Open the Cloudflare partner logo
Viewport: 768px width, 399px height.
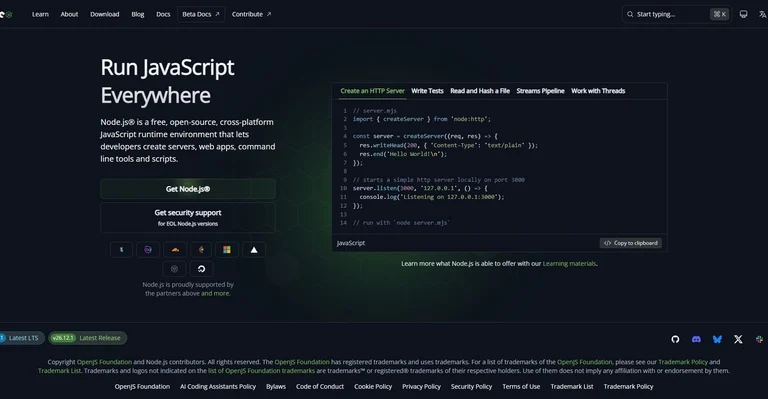pyautogui.click(x=175, y=250)
